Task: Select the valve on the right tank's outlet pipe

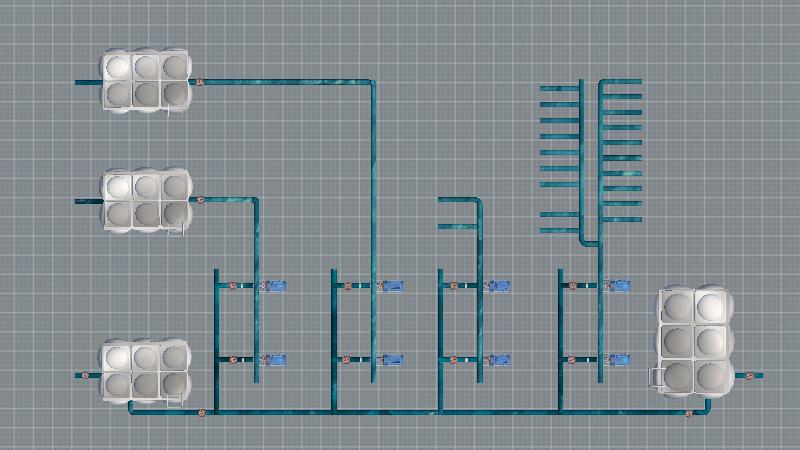Action: (747, 375)
